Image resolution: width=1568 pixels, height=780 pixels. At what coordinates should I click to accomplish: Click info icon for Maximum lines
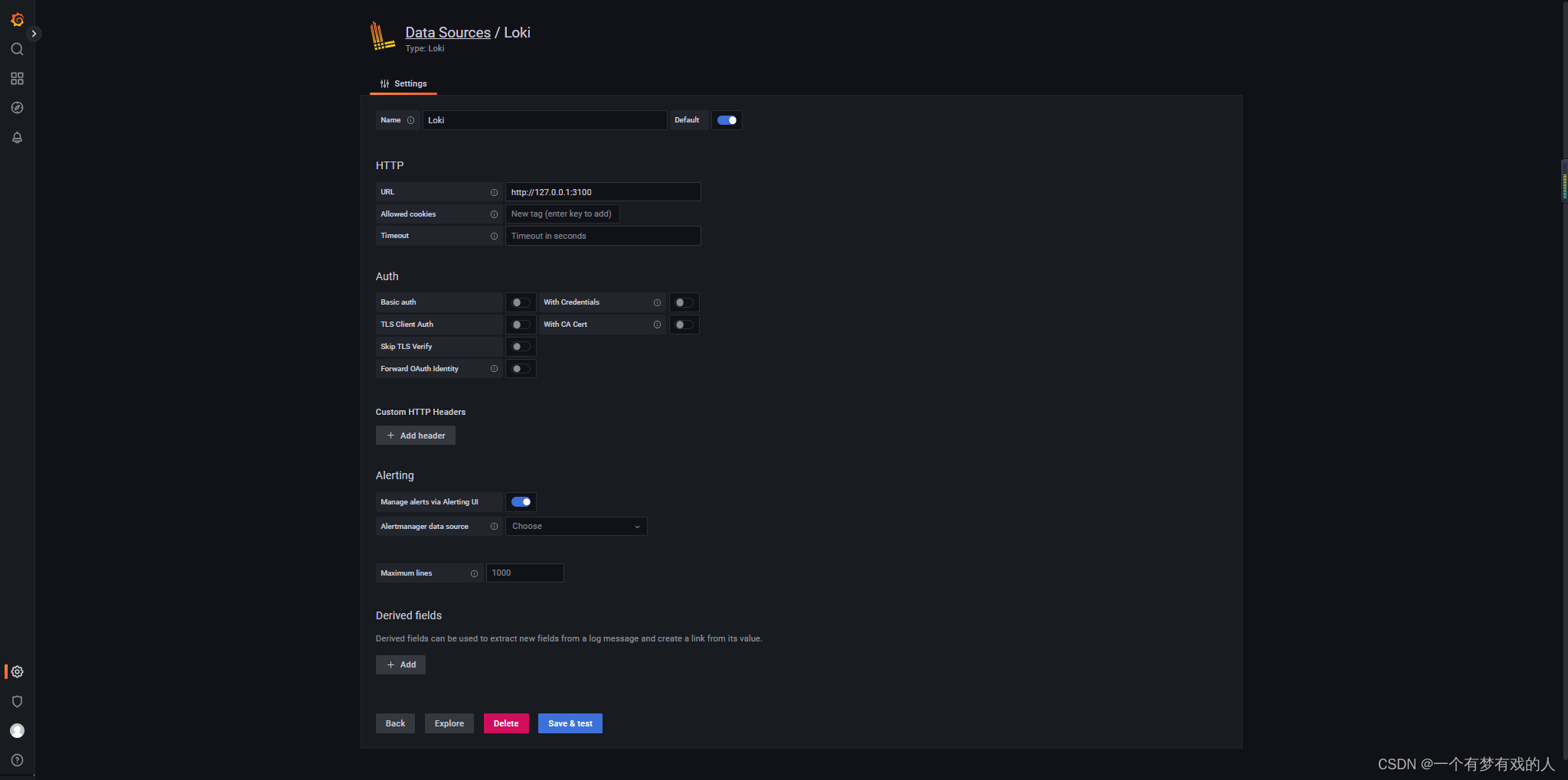474,573
